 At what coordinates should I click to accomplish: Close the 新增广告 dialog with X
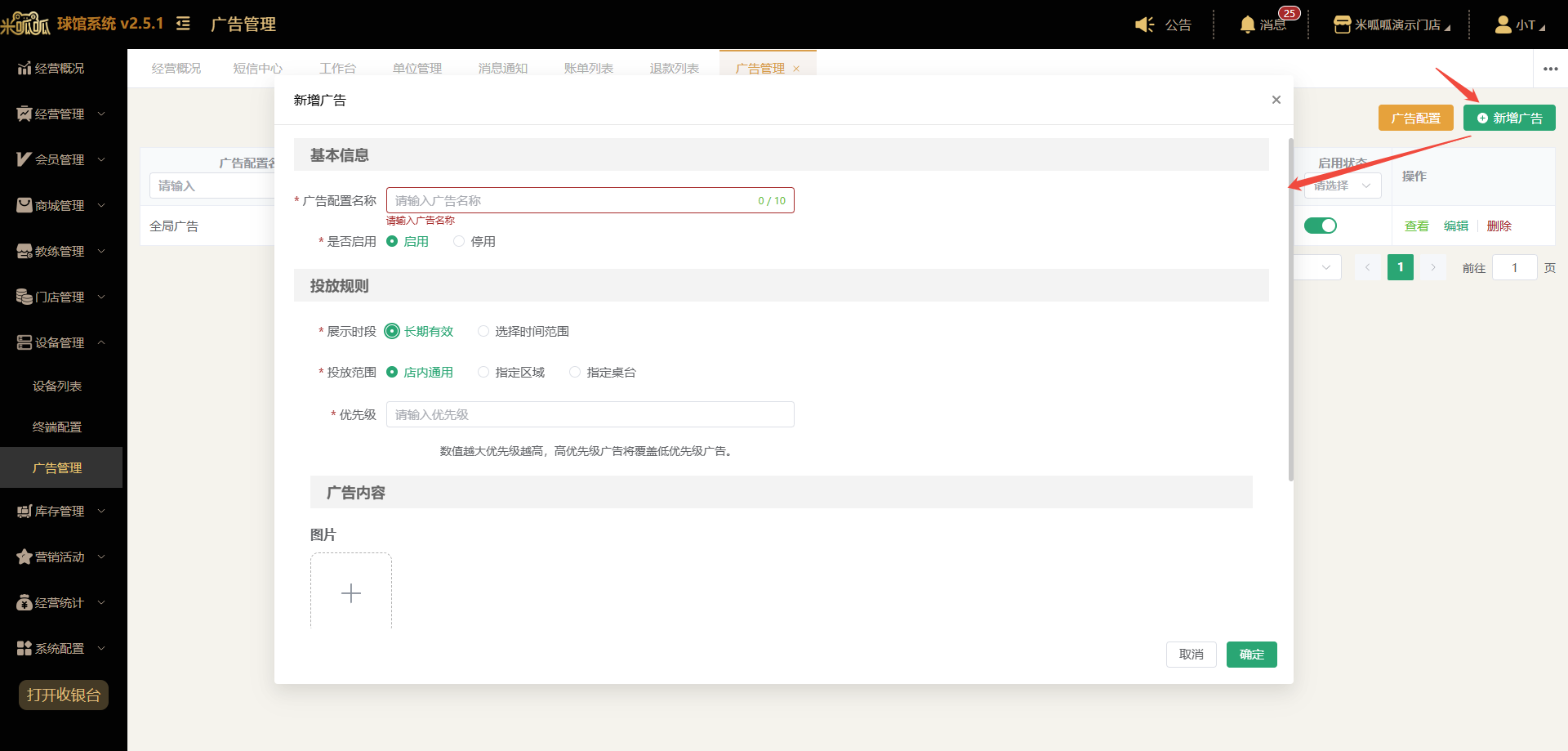click(x=1276, y=100)
